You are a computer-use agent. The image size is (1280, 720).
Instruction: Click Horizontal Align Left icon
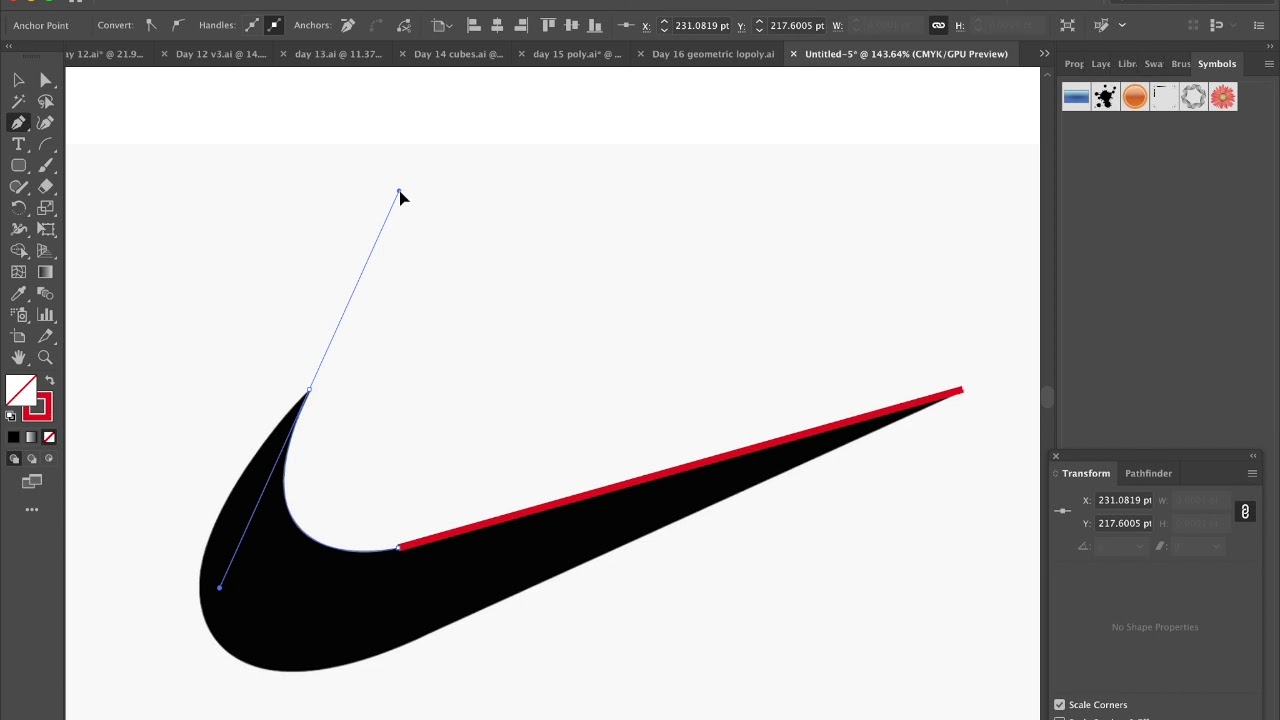coord(474,25)
